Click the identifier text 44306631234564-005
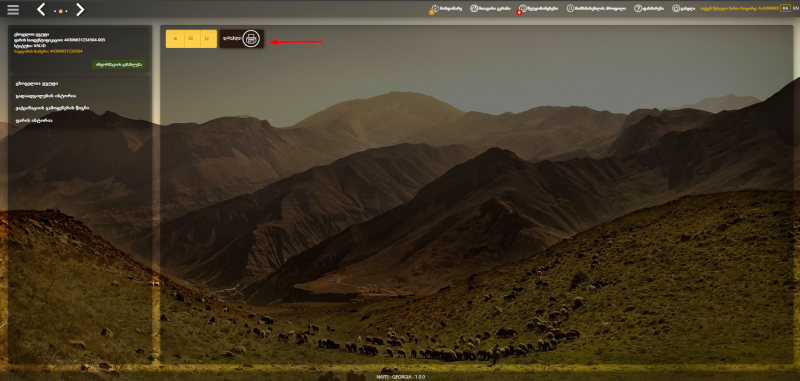800x381 pixels. click(85, 40)
